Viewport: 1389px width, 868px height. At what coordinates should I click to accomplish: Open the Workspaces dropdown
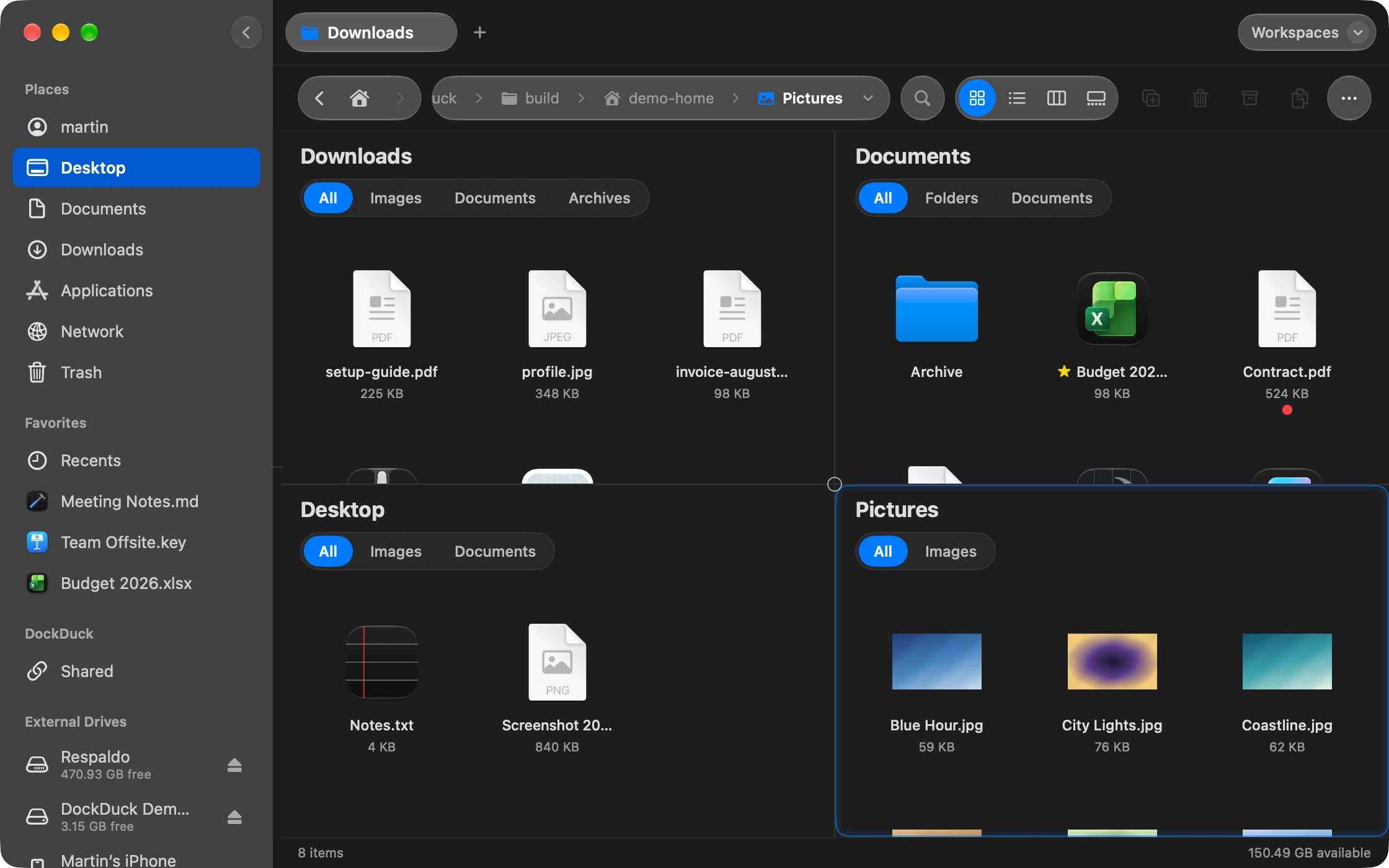coord(1307,32)
